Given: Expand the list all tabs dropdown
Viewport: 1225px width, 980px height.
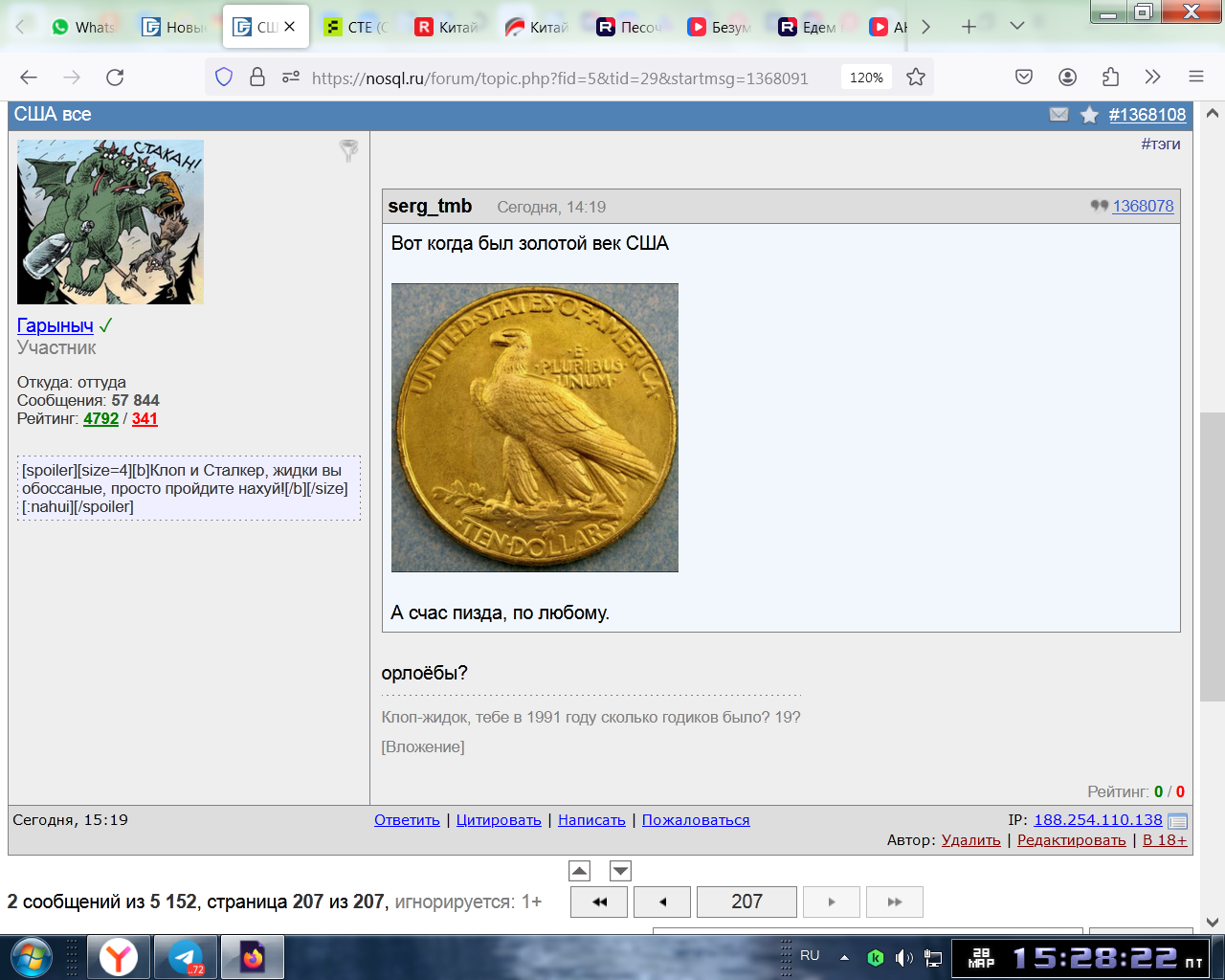Looking at the screenshot, I should click(1017, 27).
